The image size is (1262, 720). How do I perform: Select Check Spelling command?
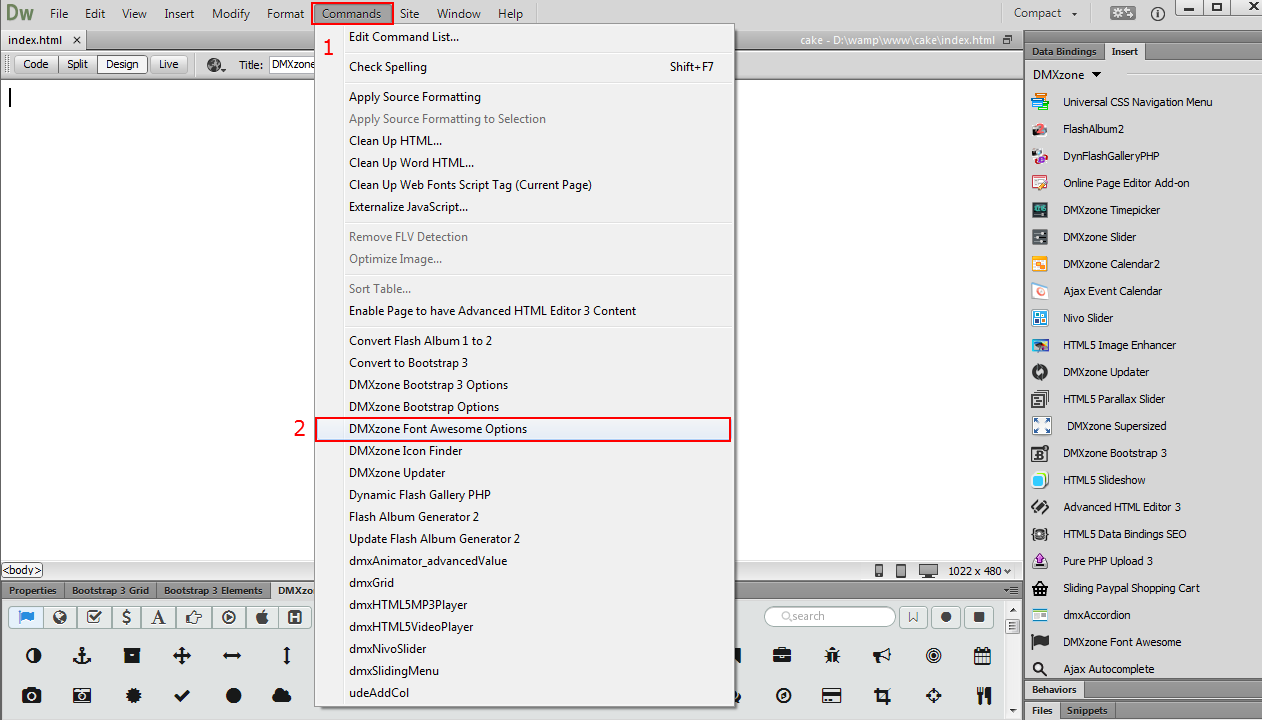tap(523, 67)
